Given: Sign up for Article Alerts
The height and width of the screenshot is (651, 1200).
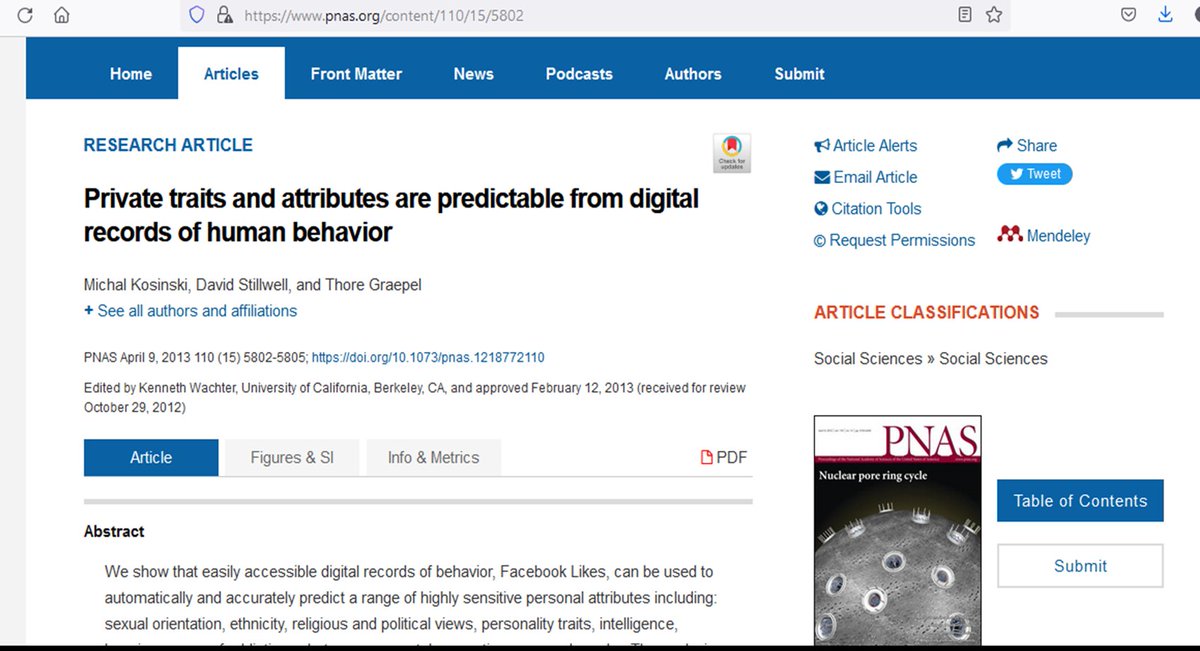Looking at the screenshot, I should [x=866, y=145].
